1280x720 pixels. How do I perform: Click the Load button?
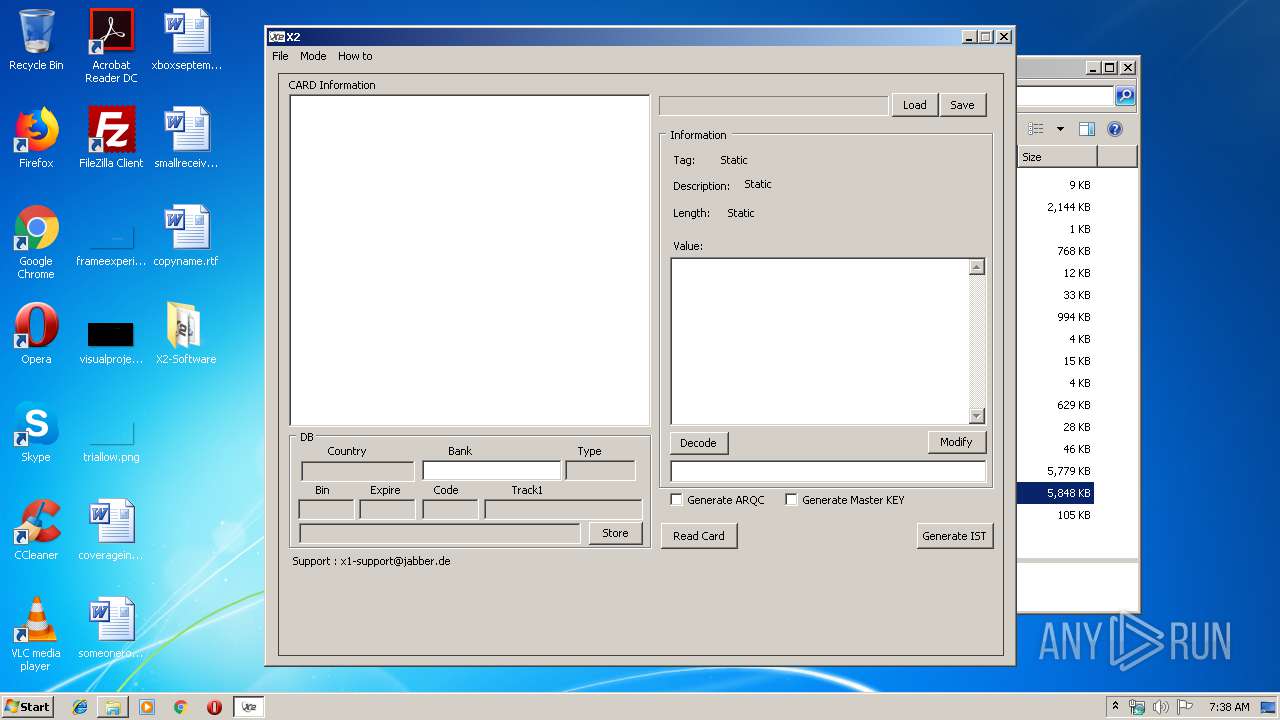pos(914,105)
